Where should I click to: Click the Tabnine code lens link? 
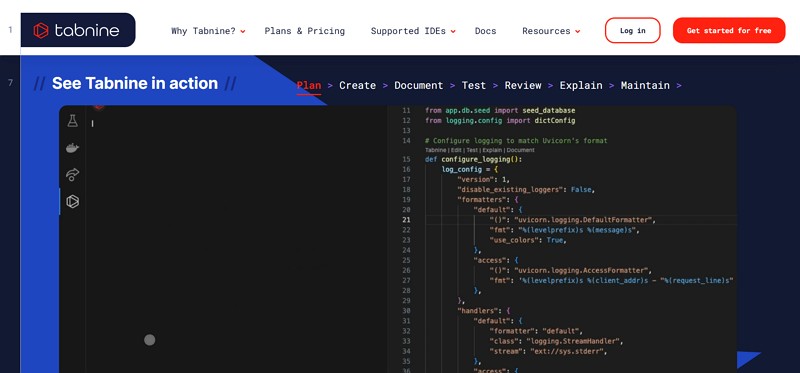coord(435,151)
